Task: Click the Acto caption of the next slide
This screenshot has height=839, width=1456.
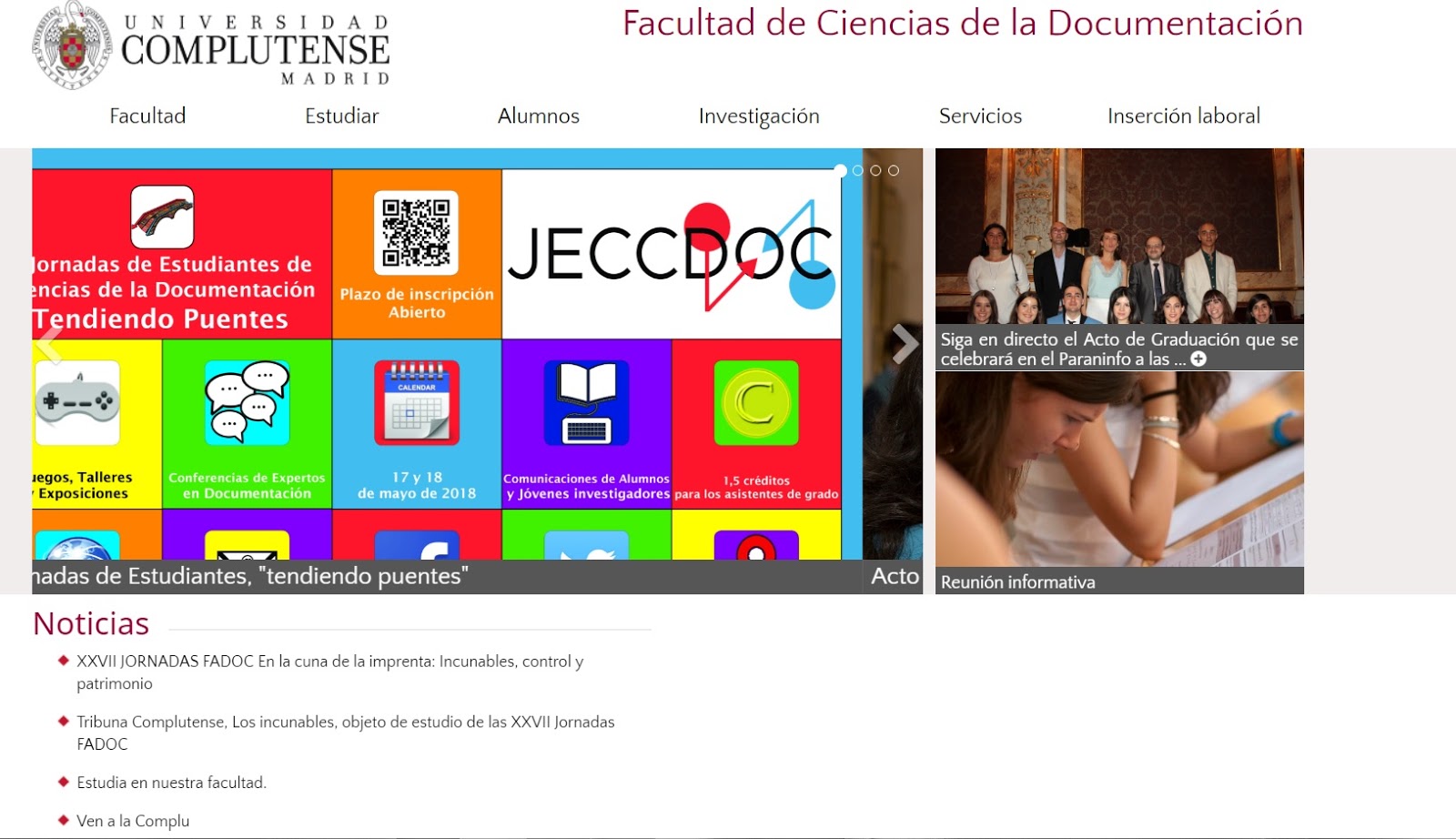Action: (895, 576)
